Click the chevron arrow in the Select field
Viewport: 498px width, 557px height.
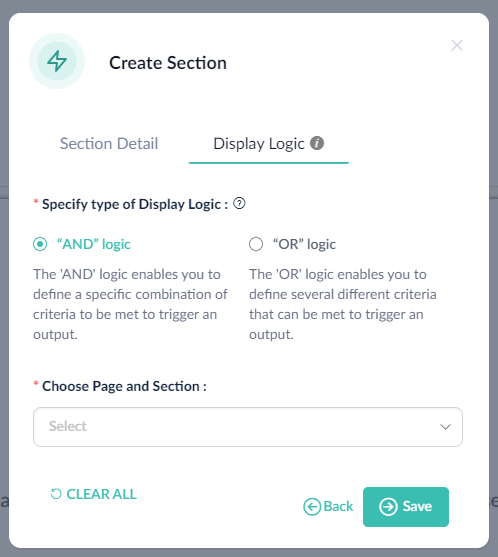point(445,427)
